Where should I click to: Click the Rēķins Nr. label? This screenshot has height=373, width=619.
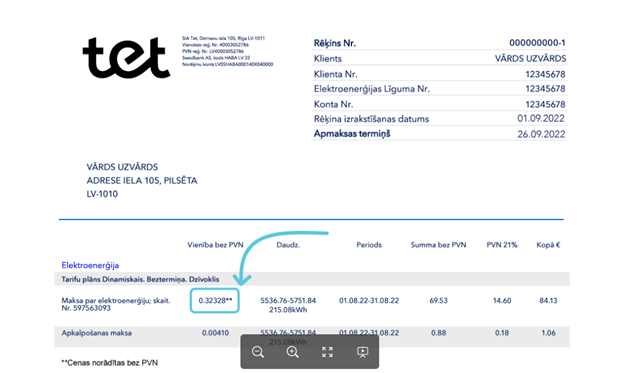click(335, 43)
